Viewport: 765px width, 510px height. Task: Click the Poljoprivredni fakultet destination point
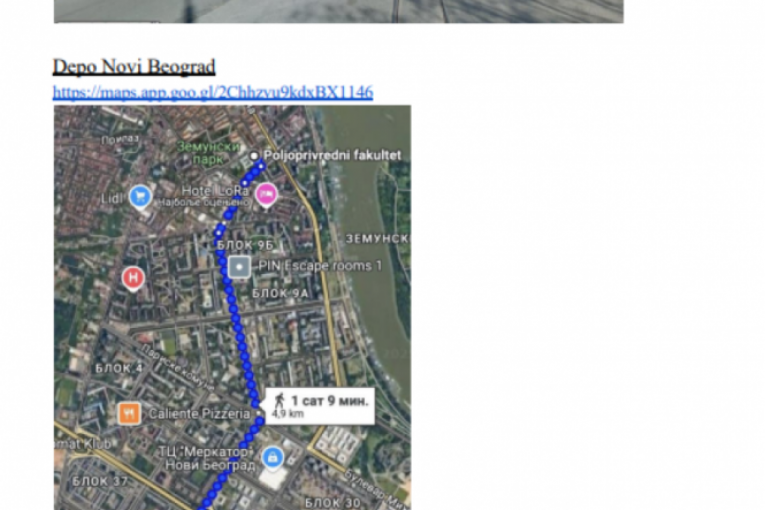click(254, 156)
